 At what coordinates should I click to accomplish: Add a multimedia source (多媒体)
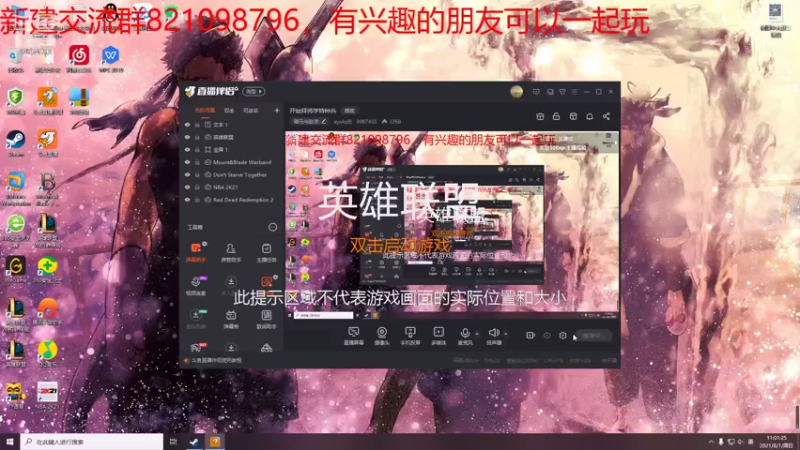pyautogui.click(x=438, y=336)
